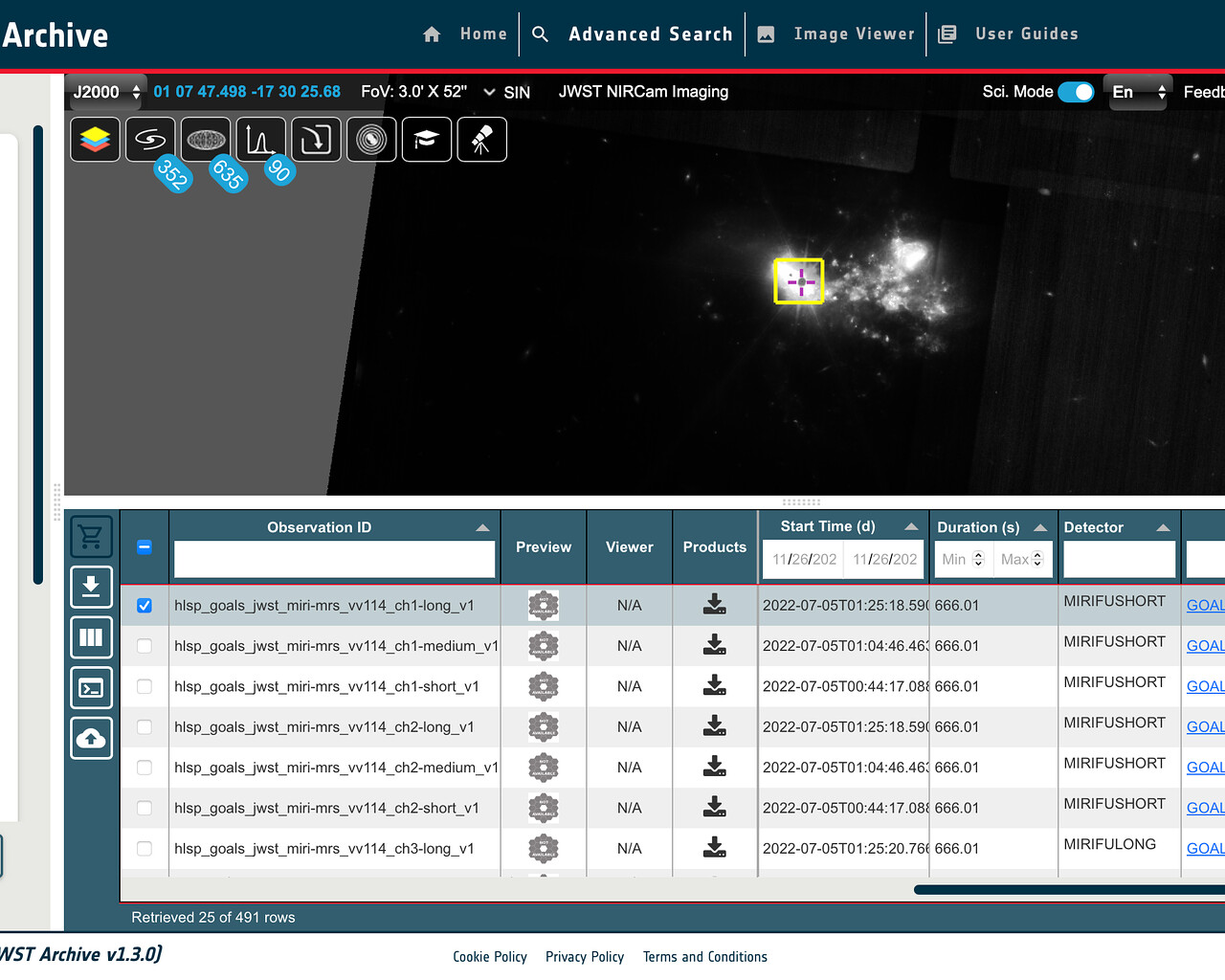The image size is (1225, 980).
Task: Click the telescope icon in sky toolbar
Action: (x=481, y=140)
